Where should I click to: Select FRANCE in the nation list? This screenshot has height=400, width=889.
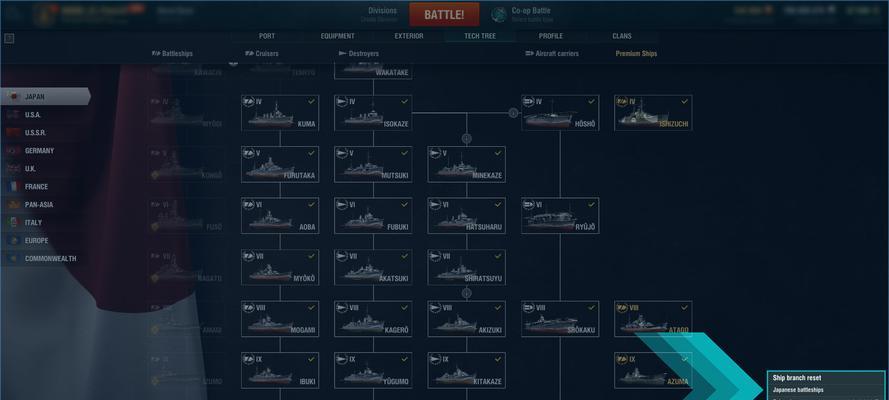coord(45,186)
